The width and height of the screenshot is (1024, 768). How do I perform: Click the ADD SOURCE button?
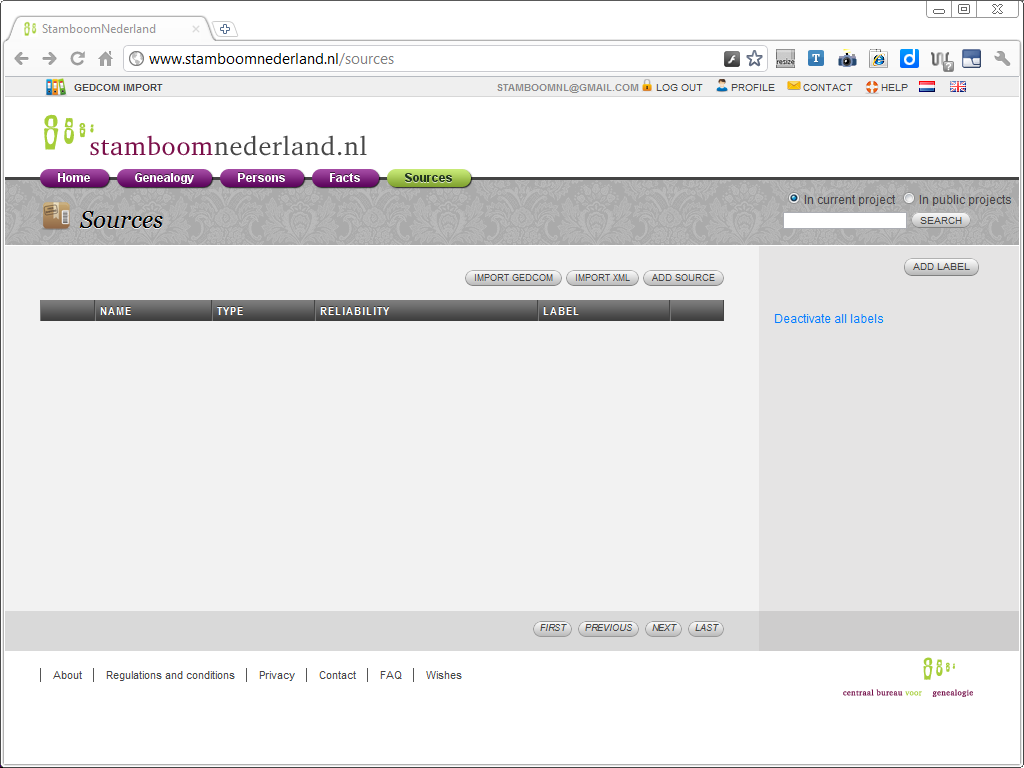pos(683,278)
